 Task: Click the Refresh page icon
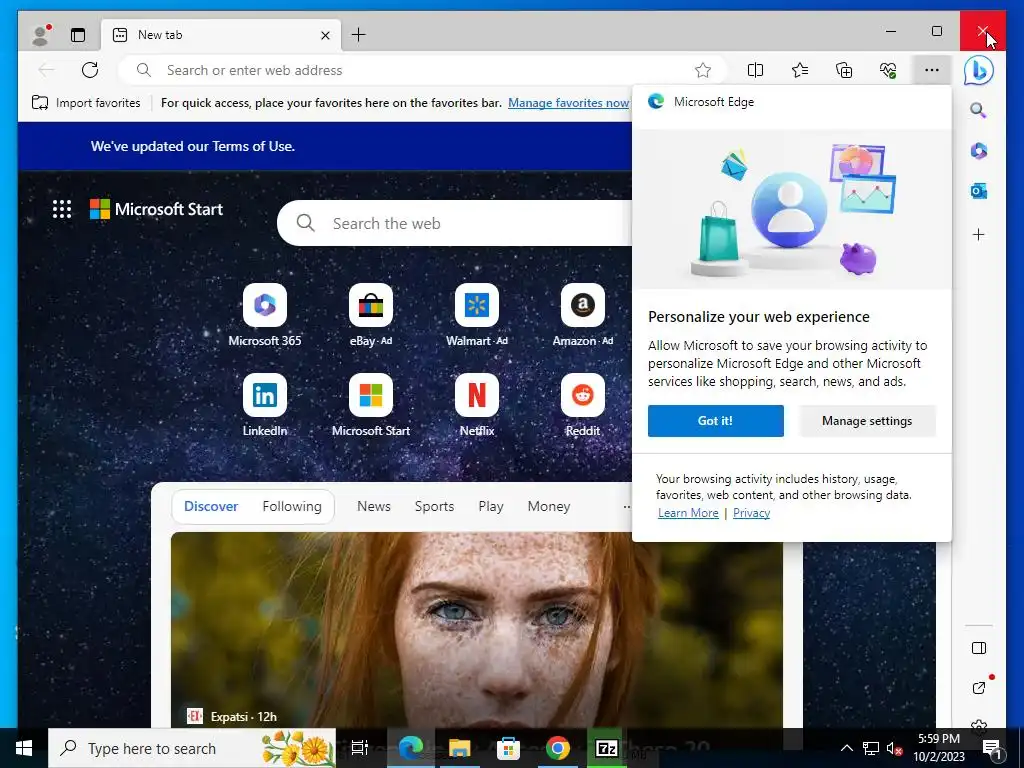90,70
